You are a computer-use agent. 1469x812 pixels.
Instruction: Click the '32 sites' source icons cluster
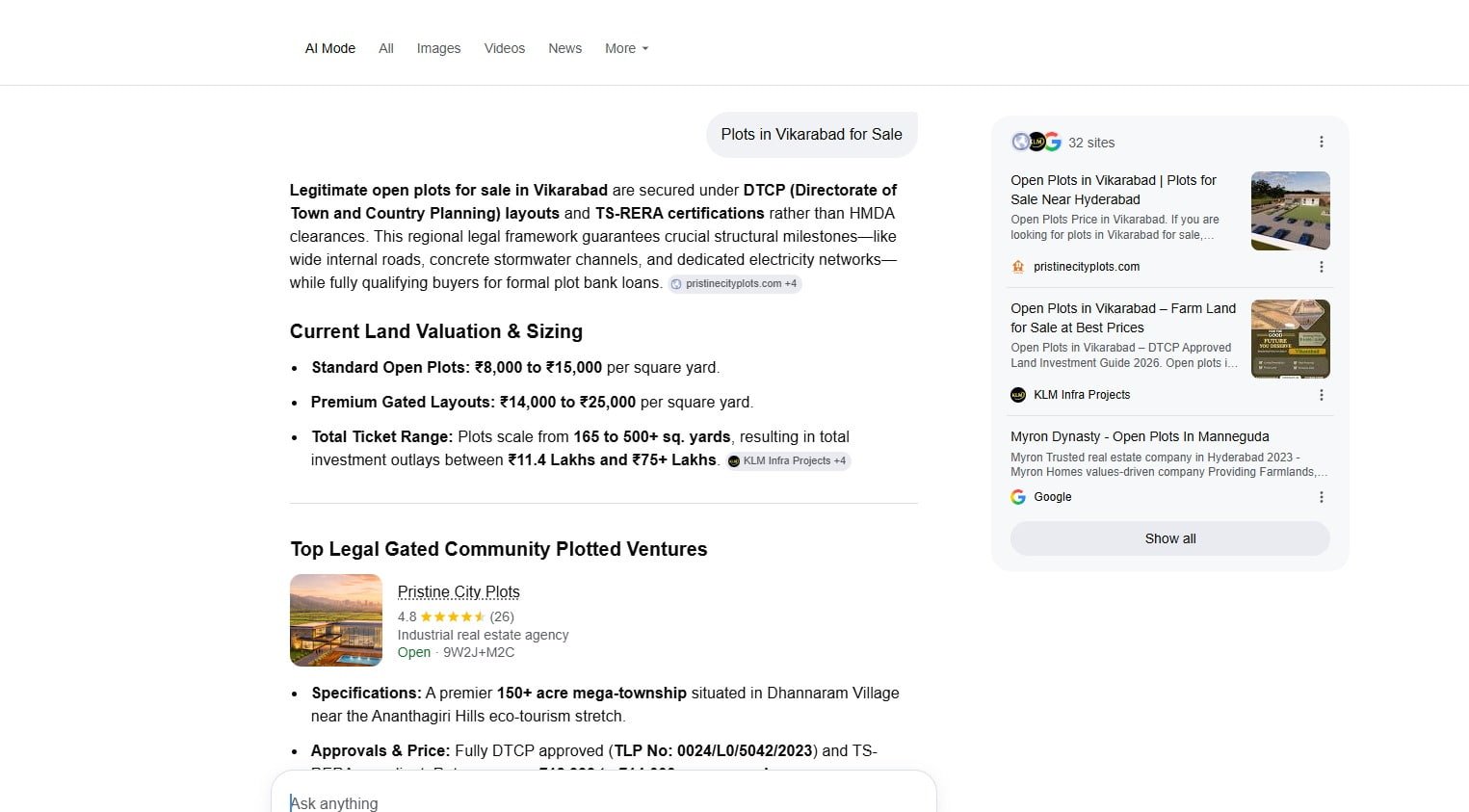[1036, 142]
